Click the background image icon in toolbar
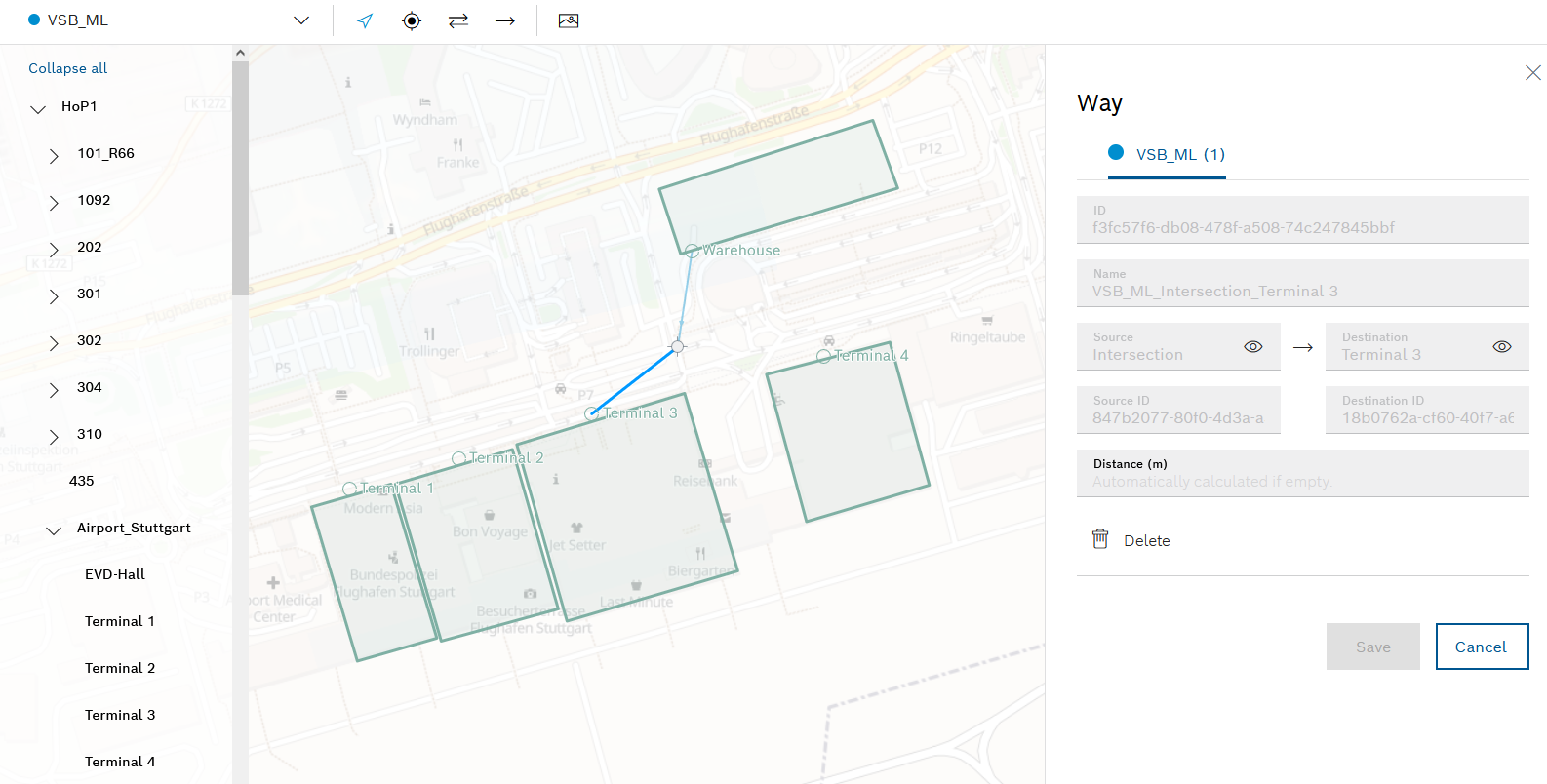Image resolution: width=1547 pixels, height=784 pixels. pyautogui.click(x=569, y=20)
